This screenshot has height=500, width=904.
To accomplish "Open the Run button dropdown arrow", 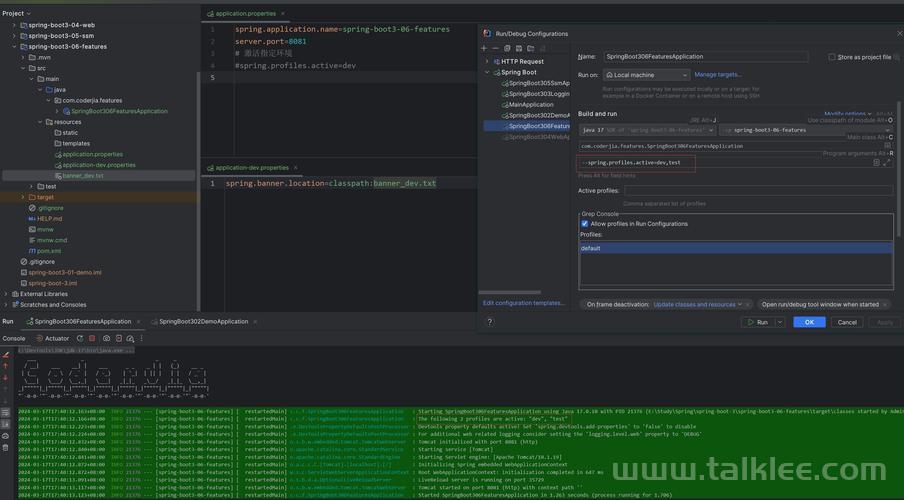I will [780, 322].
